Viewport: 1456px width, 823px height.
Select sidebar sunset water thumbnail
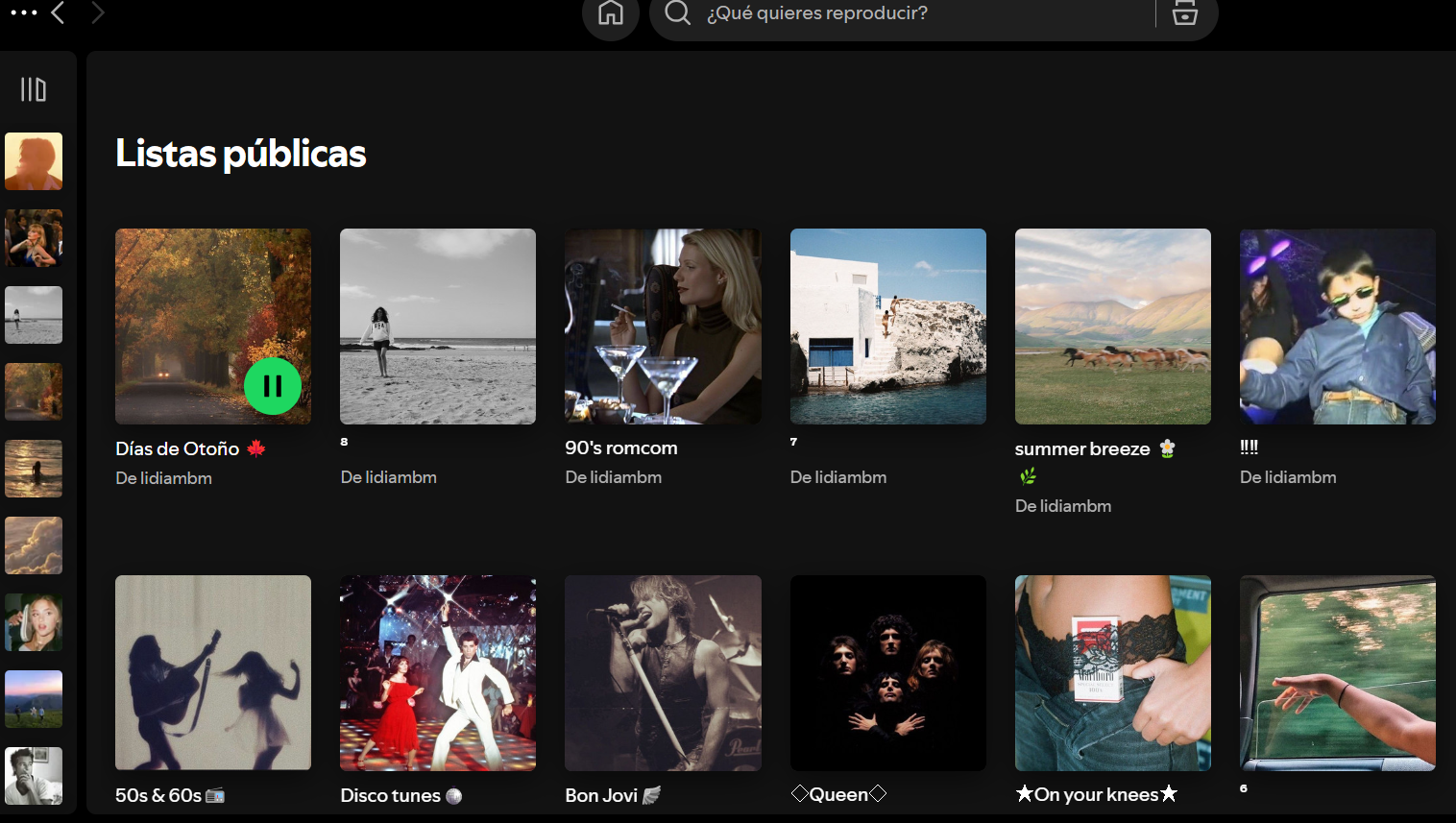(34, 469)
